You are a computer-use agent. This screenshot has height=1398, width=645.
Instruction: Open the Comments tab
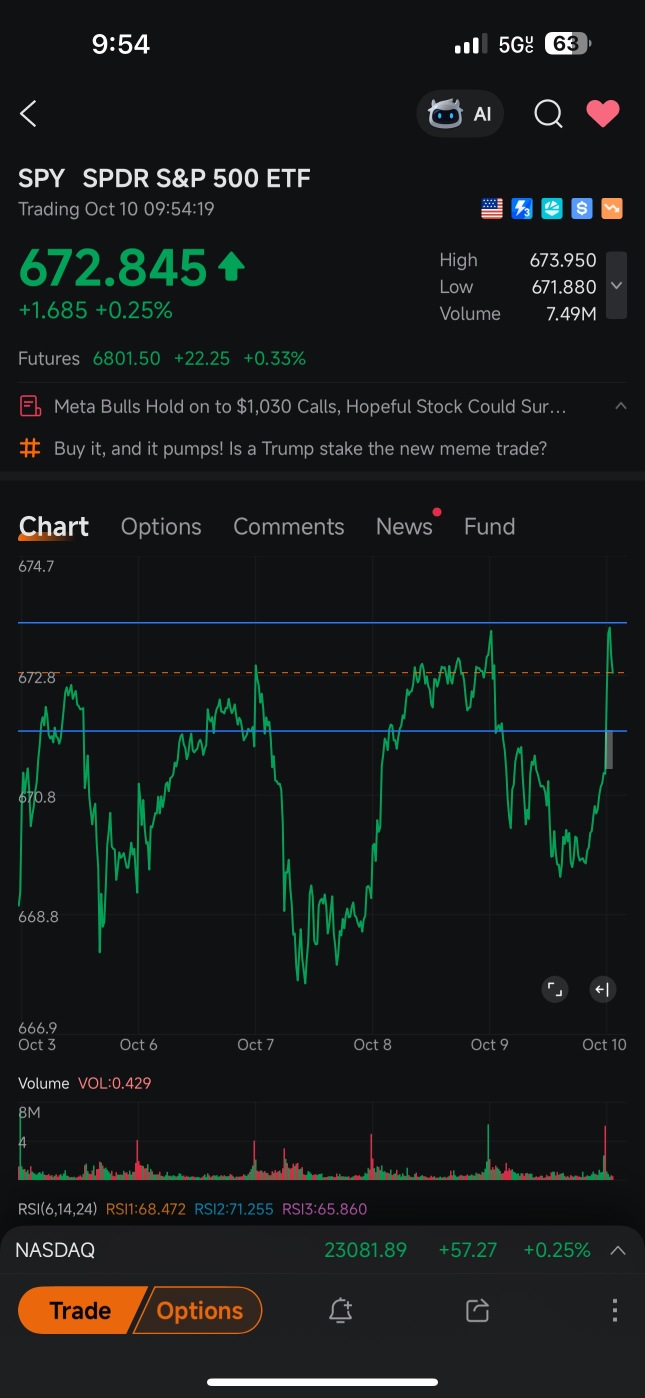288,527
